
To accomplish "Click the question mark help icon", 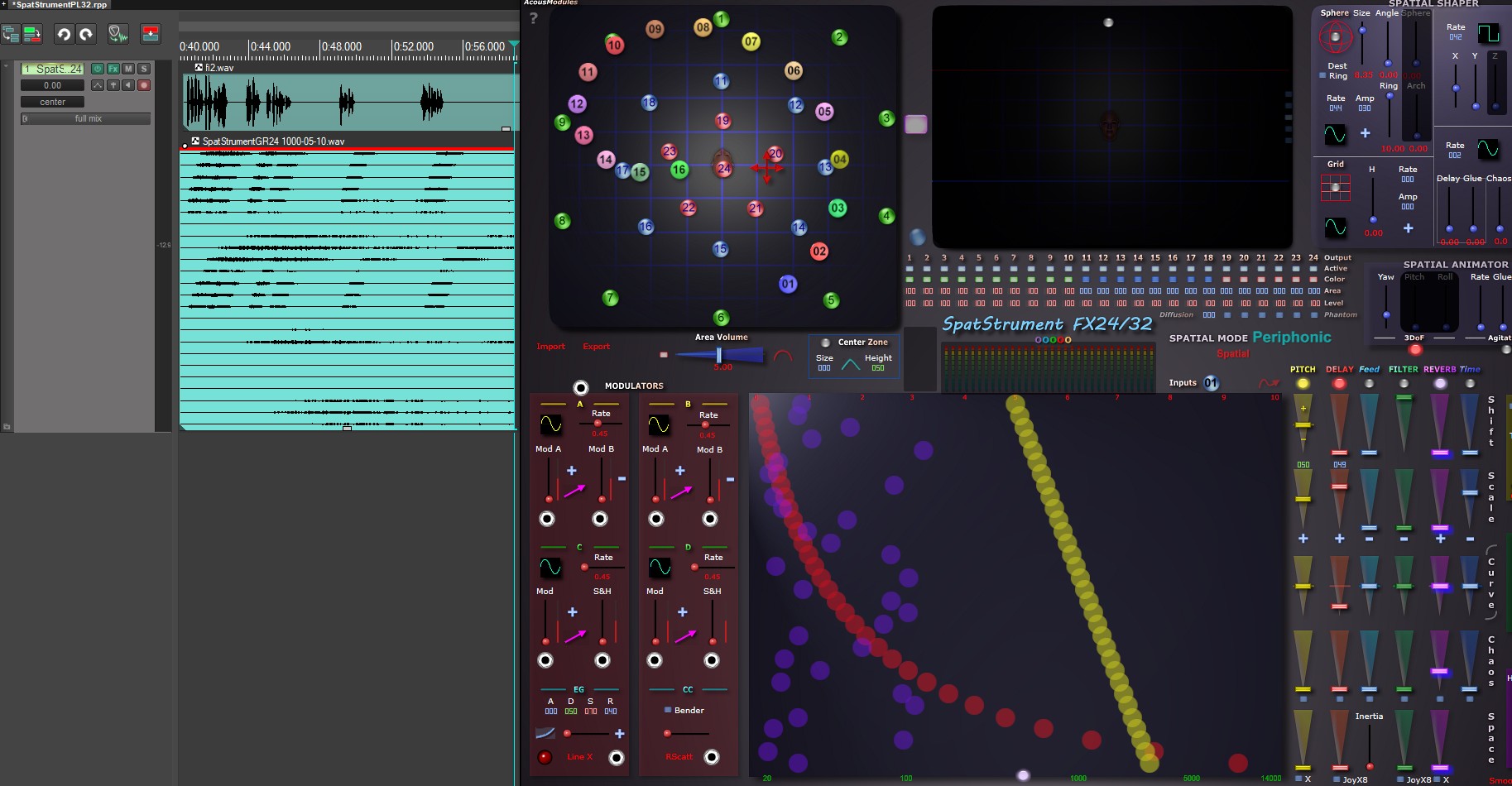I will [534, 17].
